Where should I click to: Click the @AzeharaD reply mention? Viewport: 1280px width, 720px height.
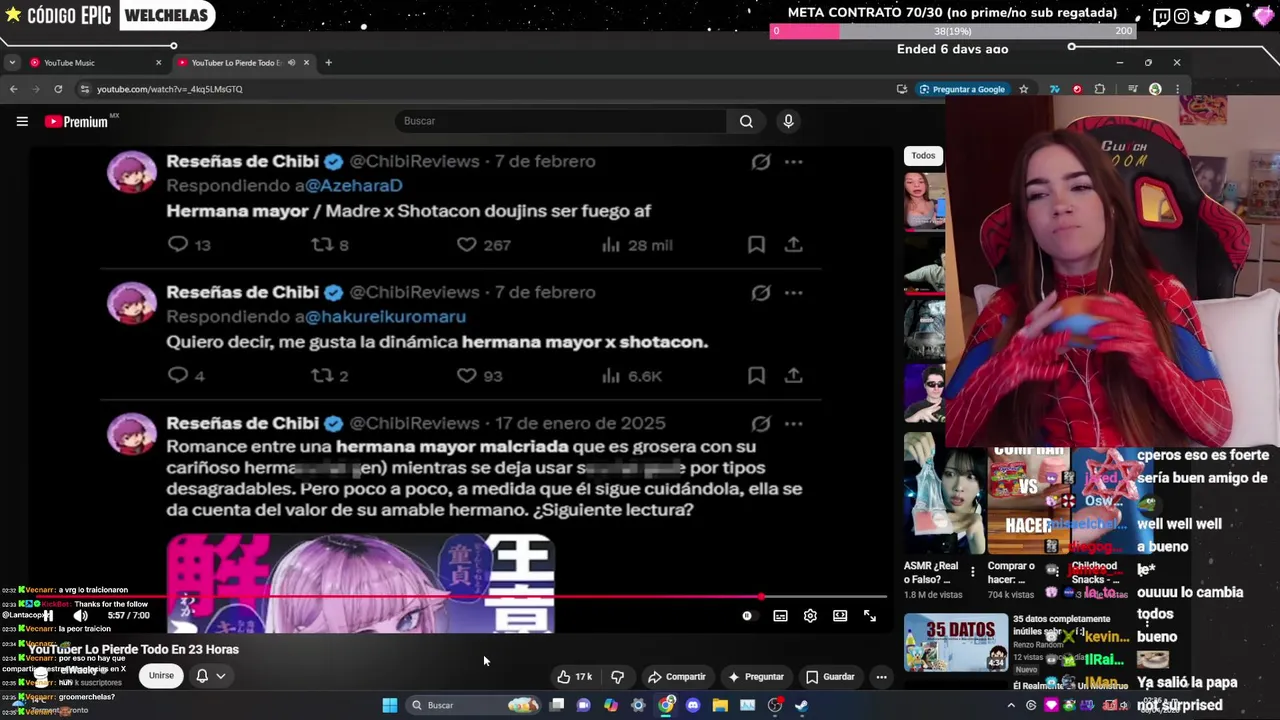[x=353, y=186]
